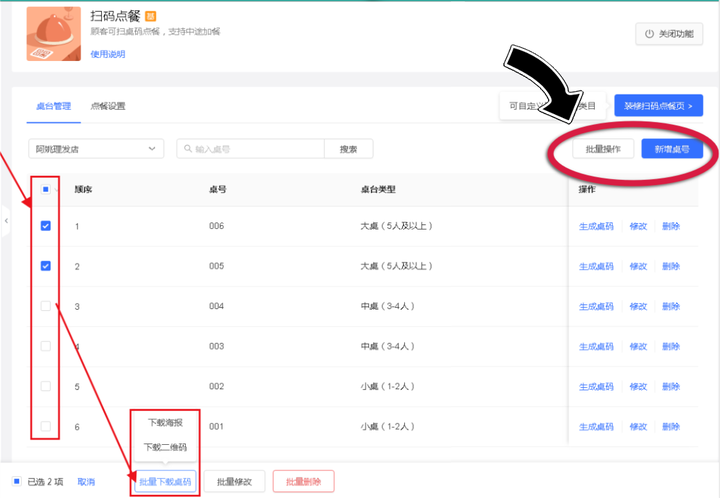Uncheck the checkbox for table 005

pos(46,267)
